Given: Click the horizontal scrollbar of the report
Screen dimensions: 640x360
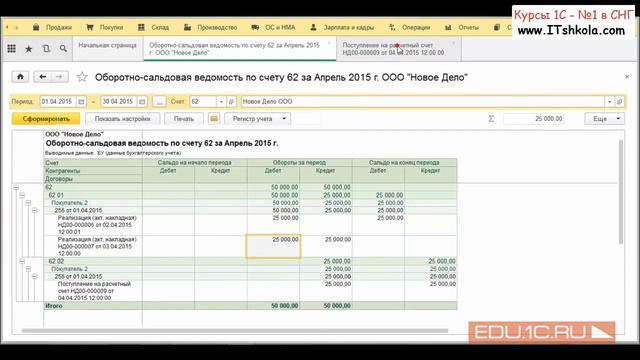Looking at the screenshot, I should [x=235, y=331].
